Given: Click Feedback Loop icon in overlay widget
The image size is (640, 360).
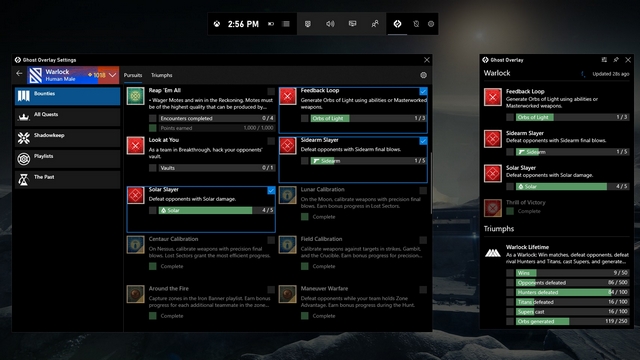Looking at the screenshot, I should [493, 97].
